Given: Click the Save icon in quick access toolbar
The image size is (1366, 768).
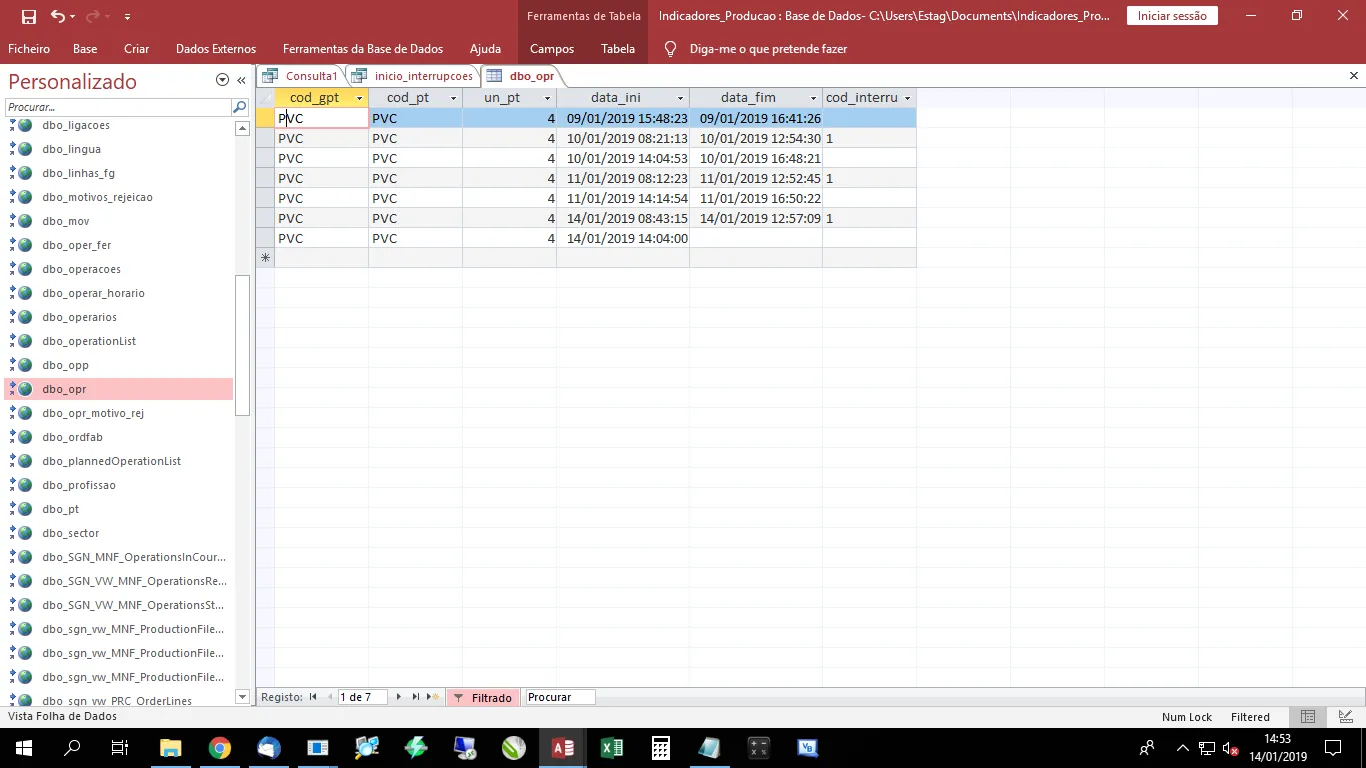Looking at the screenshot, I should (28, 16).
